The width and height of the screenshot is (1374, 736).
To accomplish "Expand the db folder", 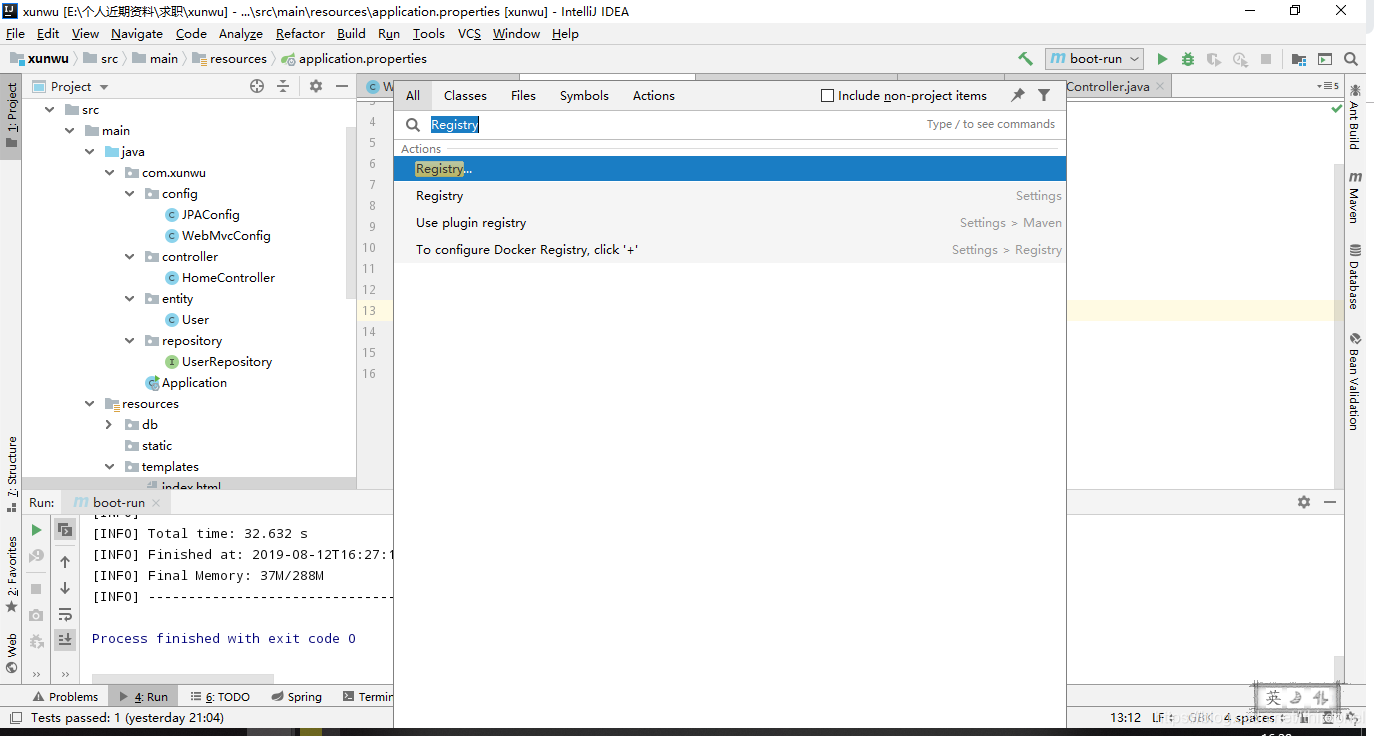I will click(x=109, y=425).
